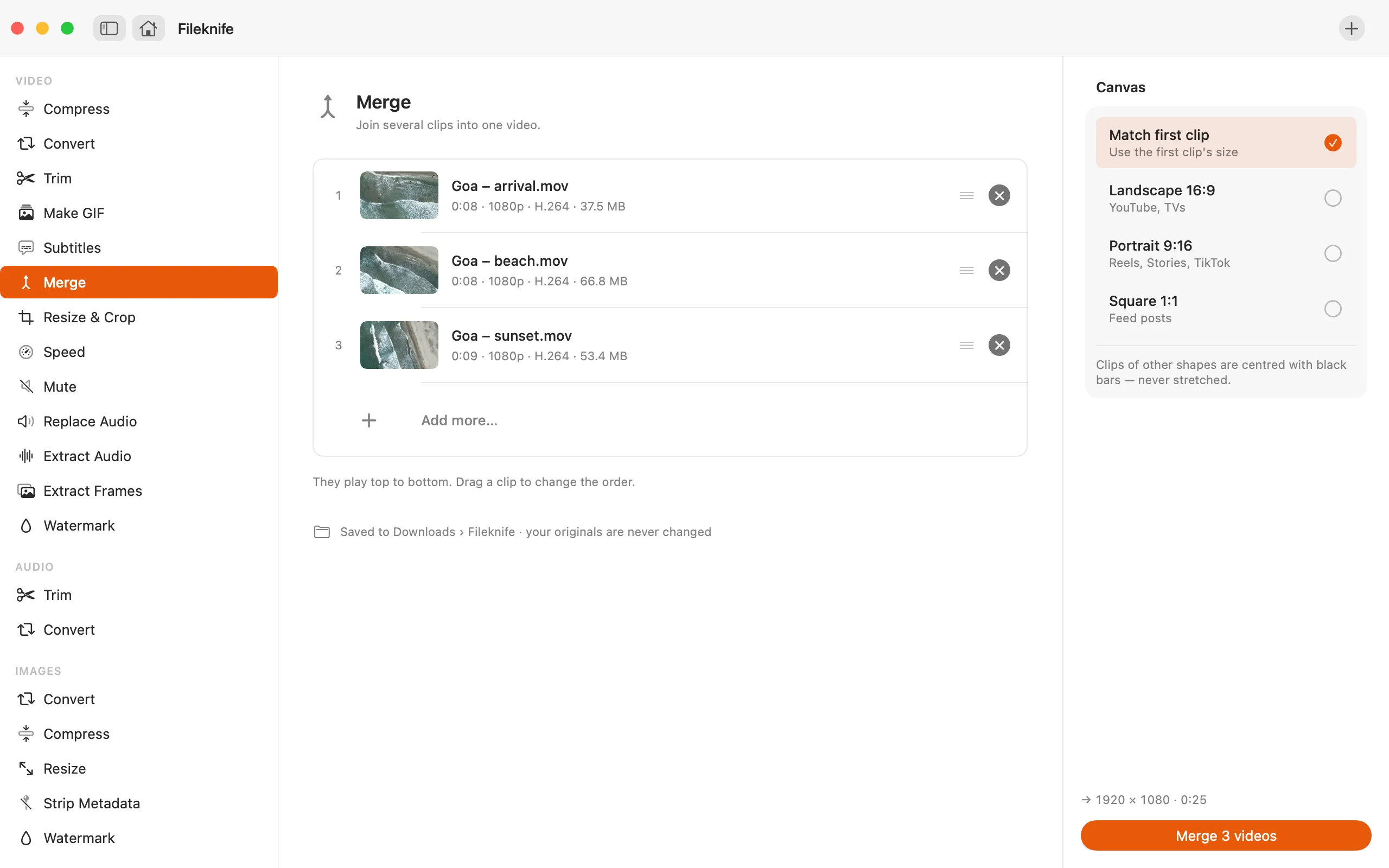Screen dimensions: 1389x868
Task: Open video Watermark tool
Action: 139,525
